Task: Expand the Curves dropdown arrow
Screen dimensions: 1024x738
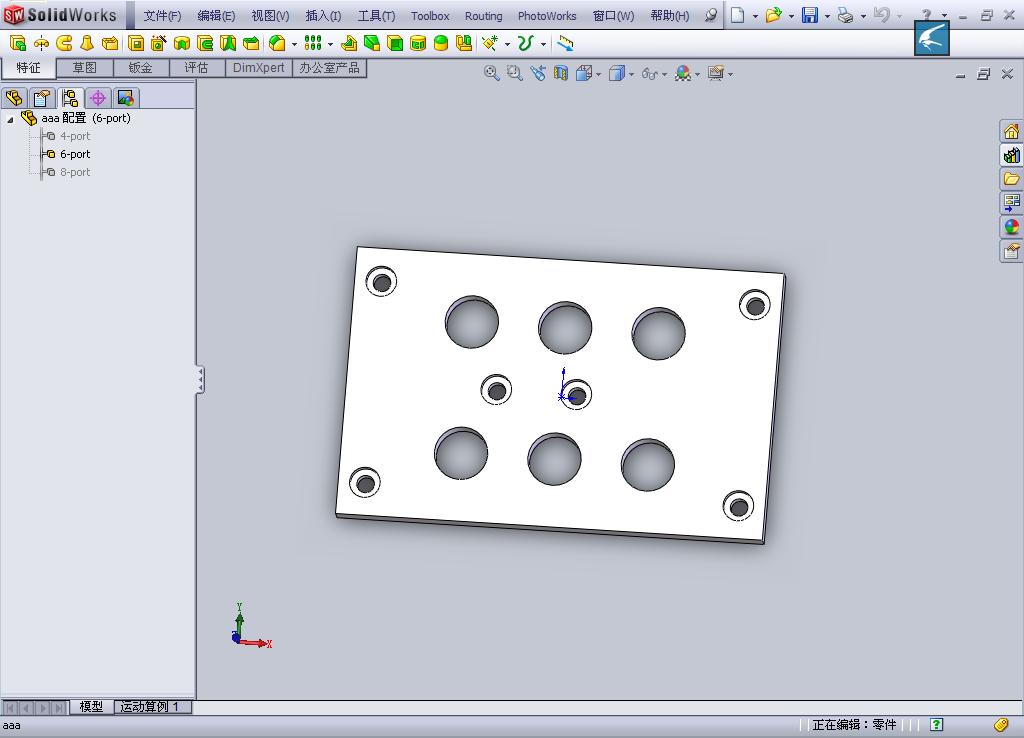Action: (x=543, y=44)
